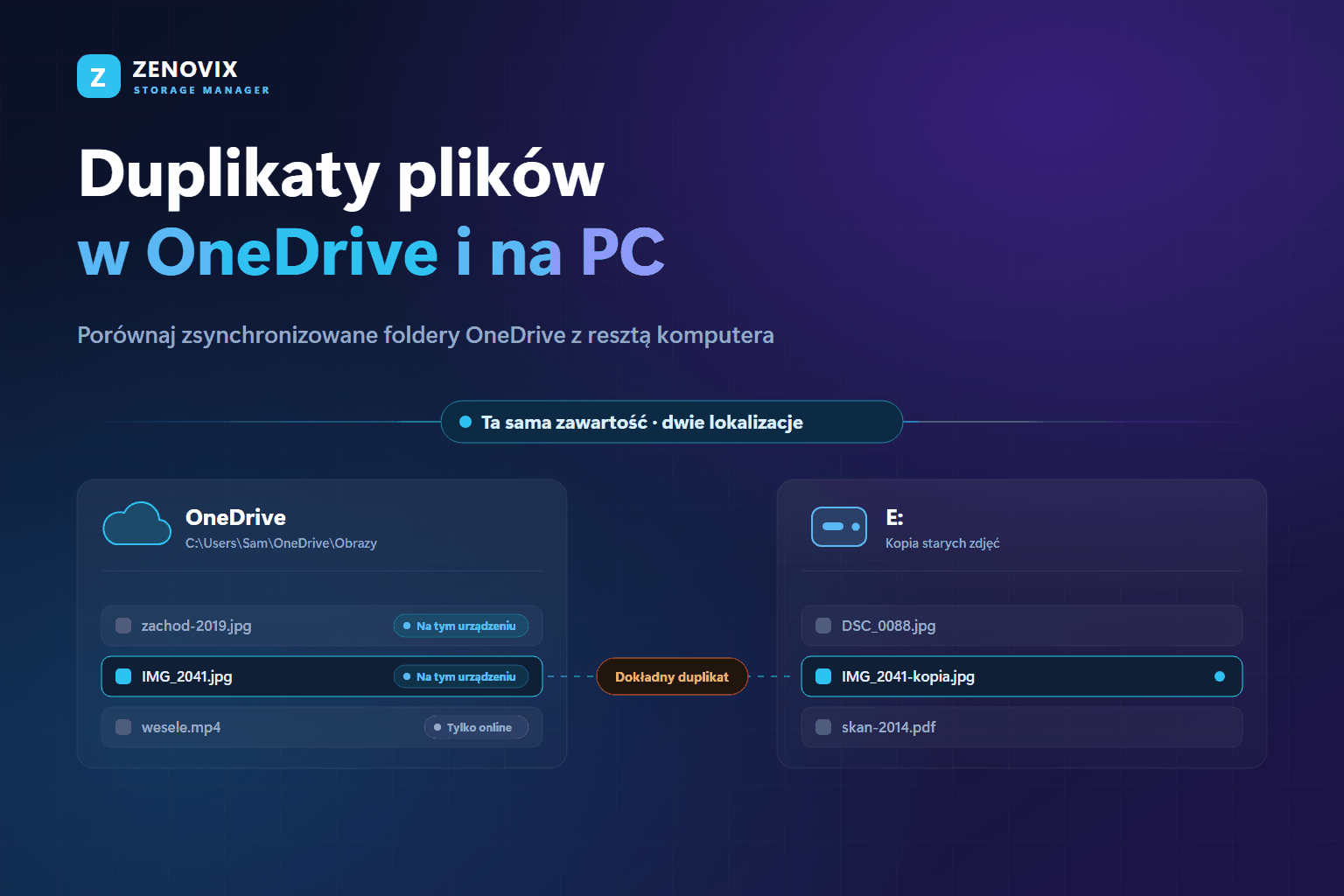This screenshot has height=896, width=1344.
Task: Click subtitle 'Porównaj zsynchronizowane foldery OneDrive'
Action: click(x=321, y=335)
